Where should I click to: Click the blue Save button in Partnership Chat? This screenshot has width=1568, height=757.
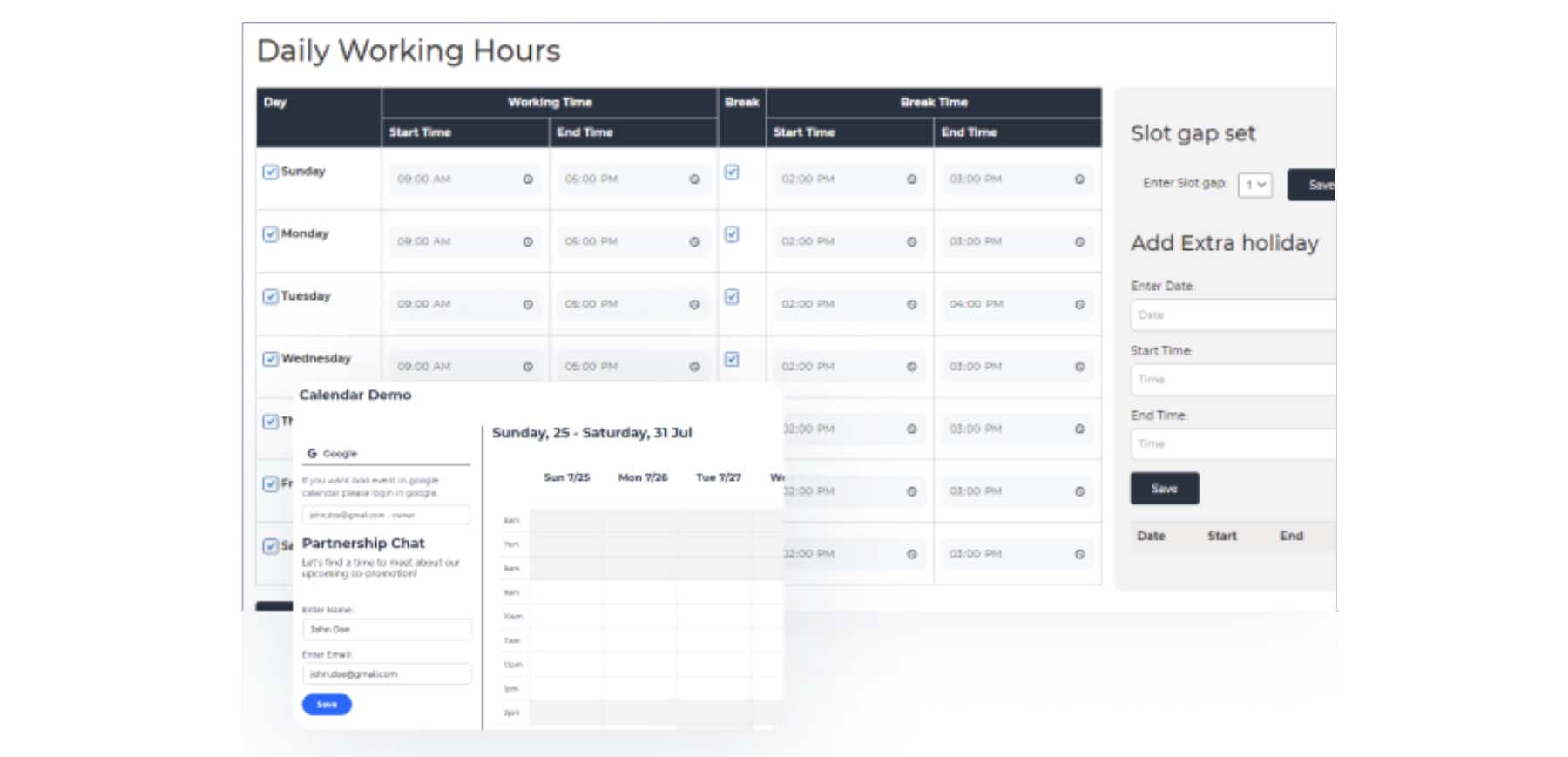pyautogui.click(x=327, y=704)
